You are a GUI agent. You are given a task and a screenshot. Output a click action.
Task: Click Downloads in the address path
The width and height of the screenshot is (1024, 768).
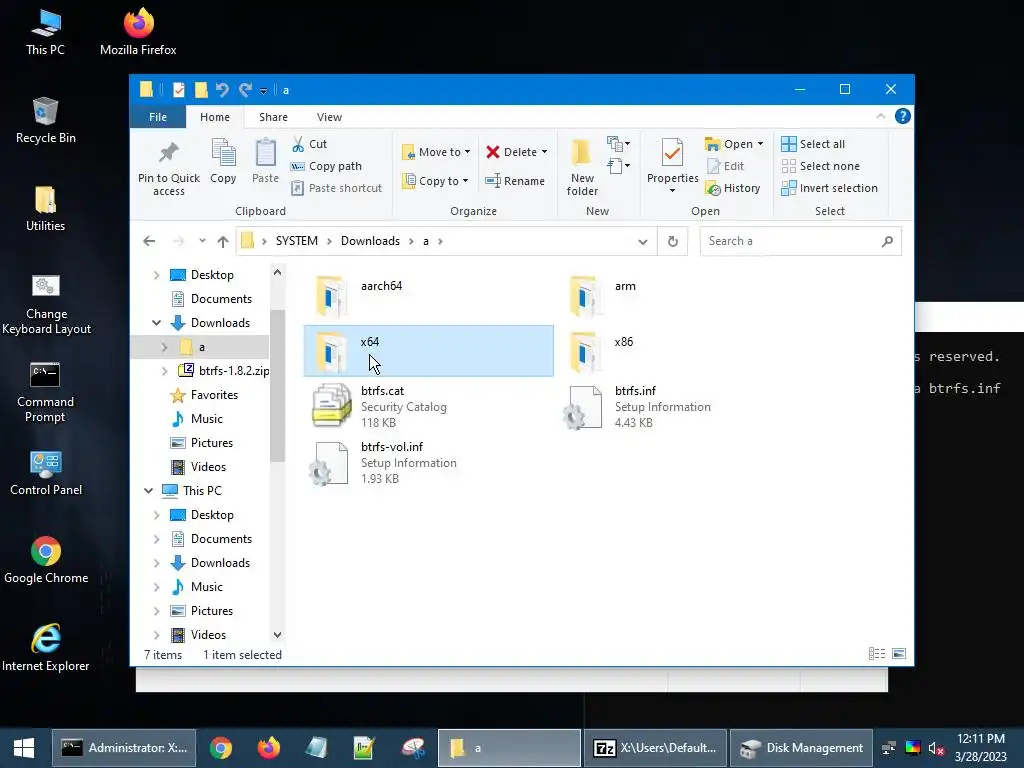tap(370, 241)
